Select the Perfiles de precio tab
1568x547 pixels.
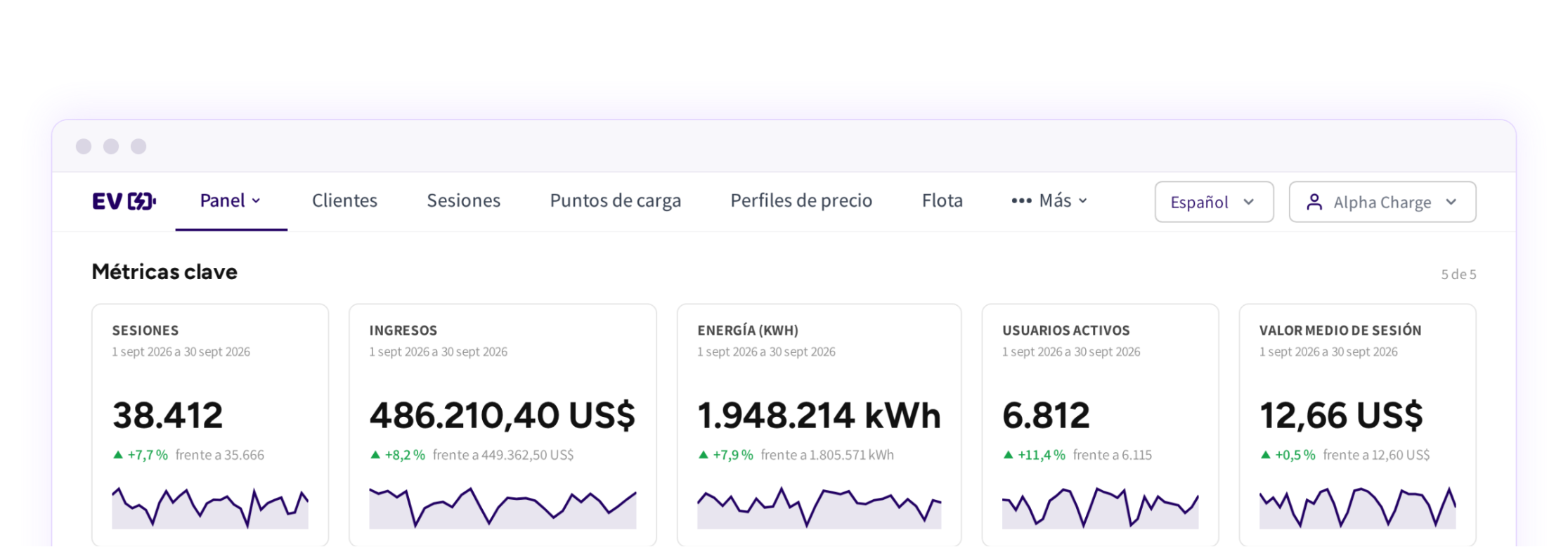pos(801,201)
